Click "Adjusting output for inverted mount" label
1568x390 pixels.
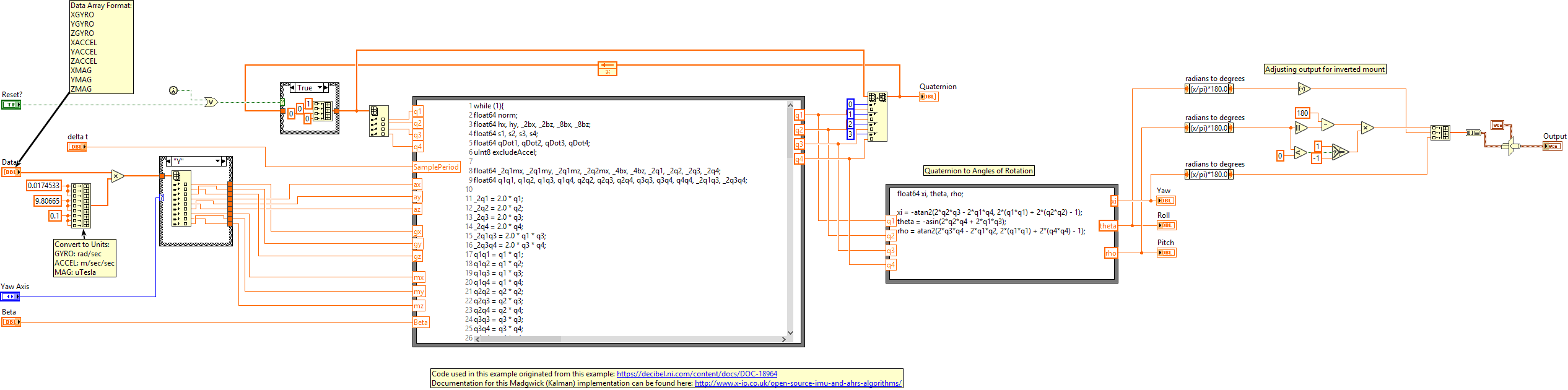click(1325, 69)
